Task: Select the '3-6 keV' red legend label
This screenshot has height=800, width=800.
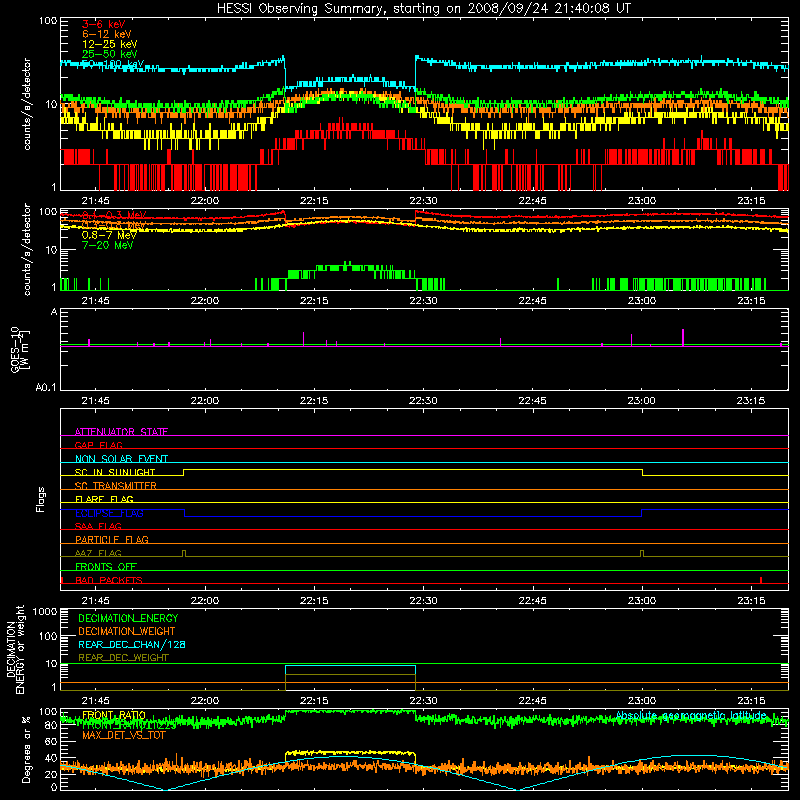Action: (104, 24)
